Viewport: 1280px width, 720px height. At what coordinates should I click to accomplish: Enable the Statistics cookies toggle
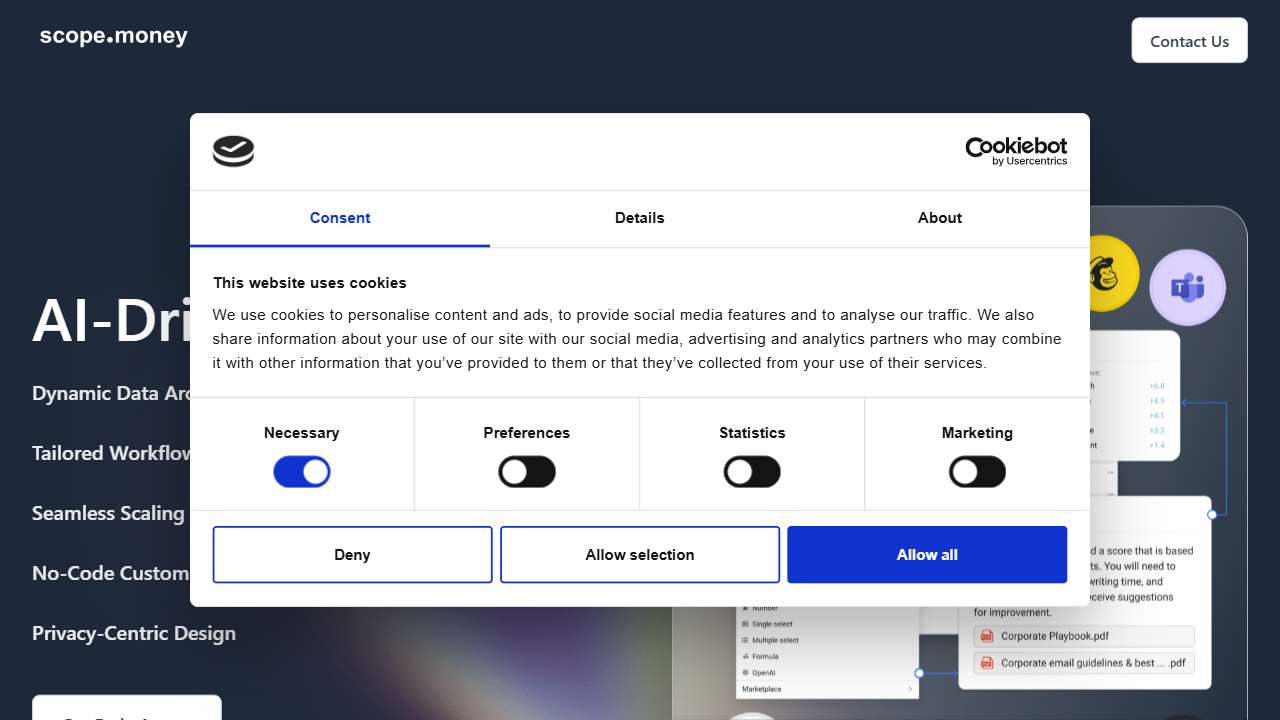tap(752, 472)
